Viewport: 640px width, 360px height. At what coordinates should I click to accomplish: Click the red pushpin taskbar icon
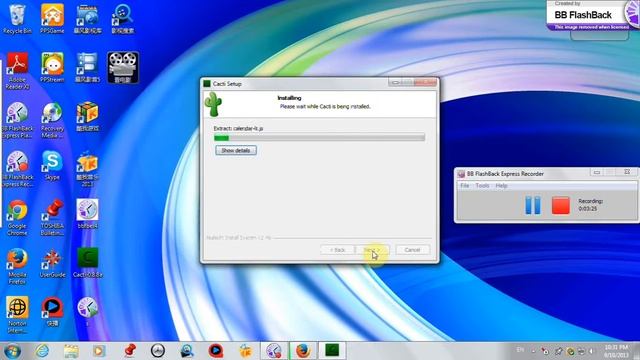pos(130,351)
